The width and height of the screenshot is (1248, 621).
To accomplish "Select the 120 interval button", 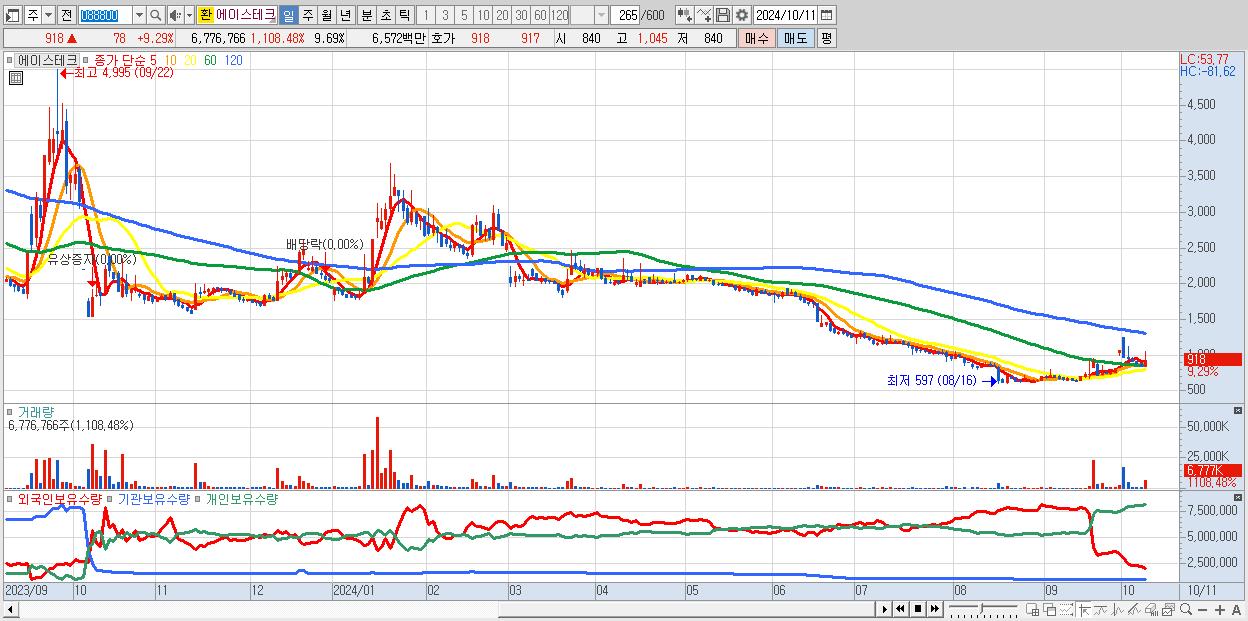I will (560, 15).
